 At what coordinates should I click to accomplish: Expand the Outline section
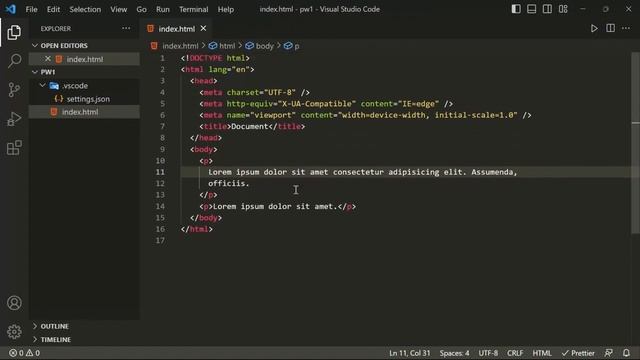pyautogui.click(x=54, y=326)
